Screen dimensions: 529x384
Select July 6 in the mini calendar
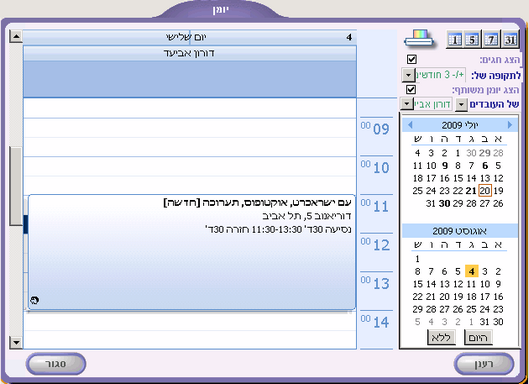[x=485, y=165]
